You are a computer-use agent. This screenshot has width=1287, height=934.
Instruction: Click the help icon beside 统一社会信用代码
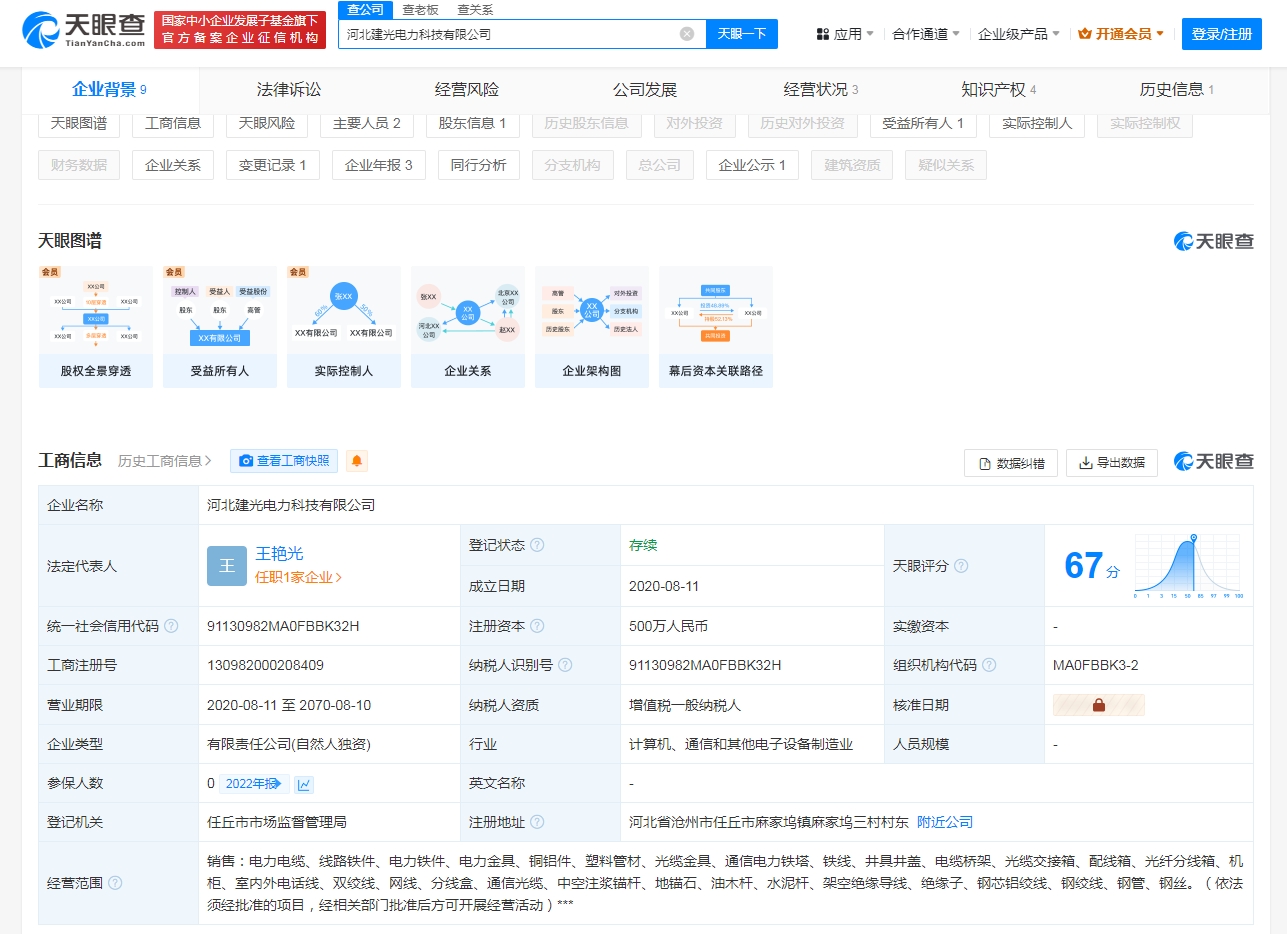171,626
